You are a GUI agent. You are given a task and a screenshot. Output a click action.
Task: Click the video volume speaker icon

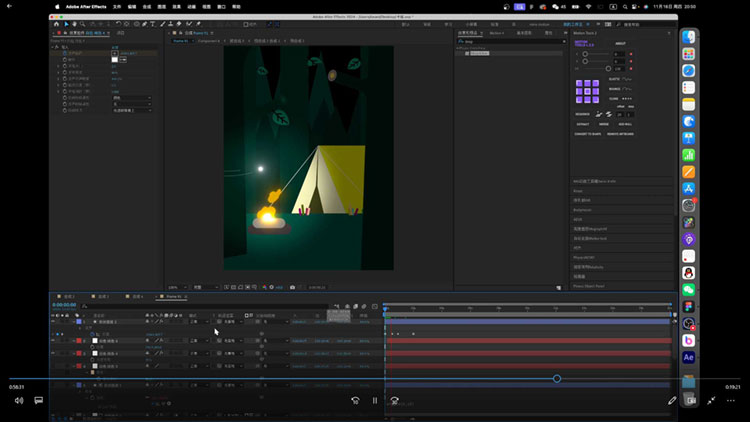(x=17, y=400)
